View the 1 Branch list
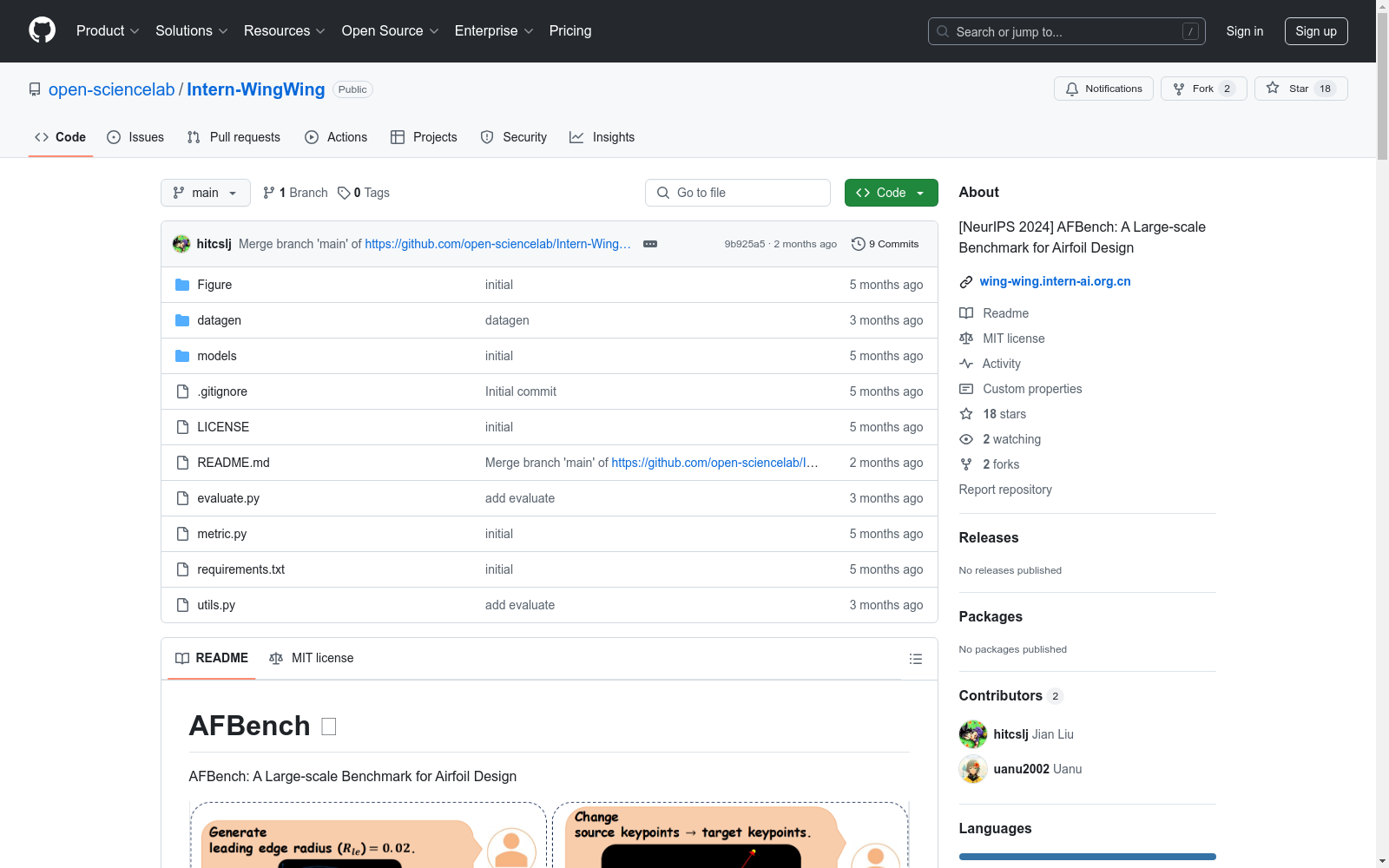1389x868 pixels. click(x=295, y=193)
